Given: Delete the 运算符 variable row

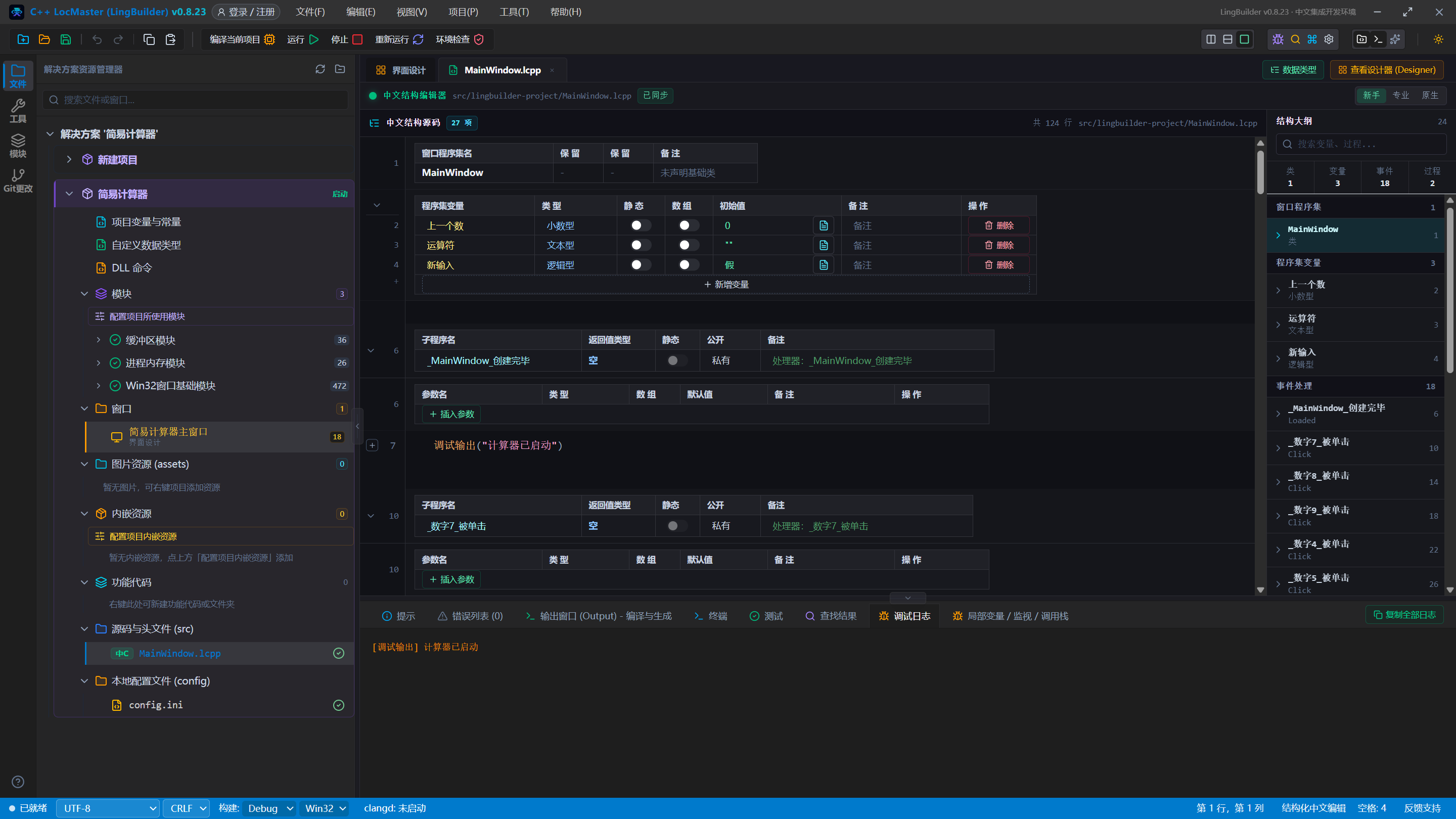Looking at the screenshot, I should pos(999,245).
